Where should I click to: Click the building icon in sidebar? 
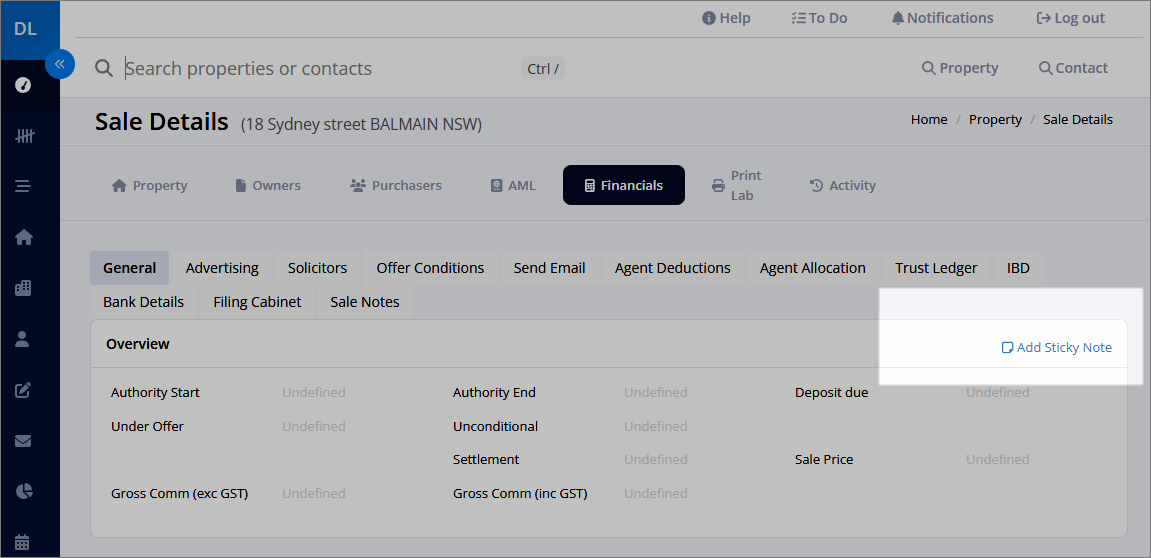coord(23,288)
